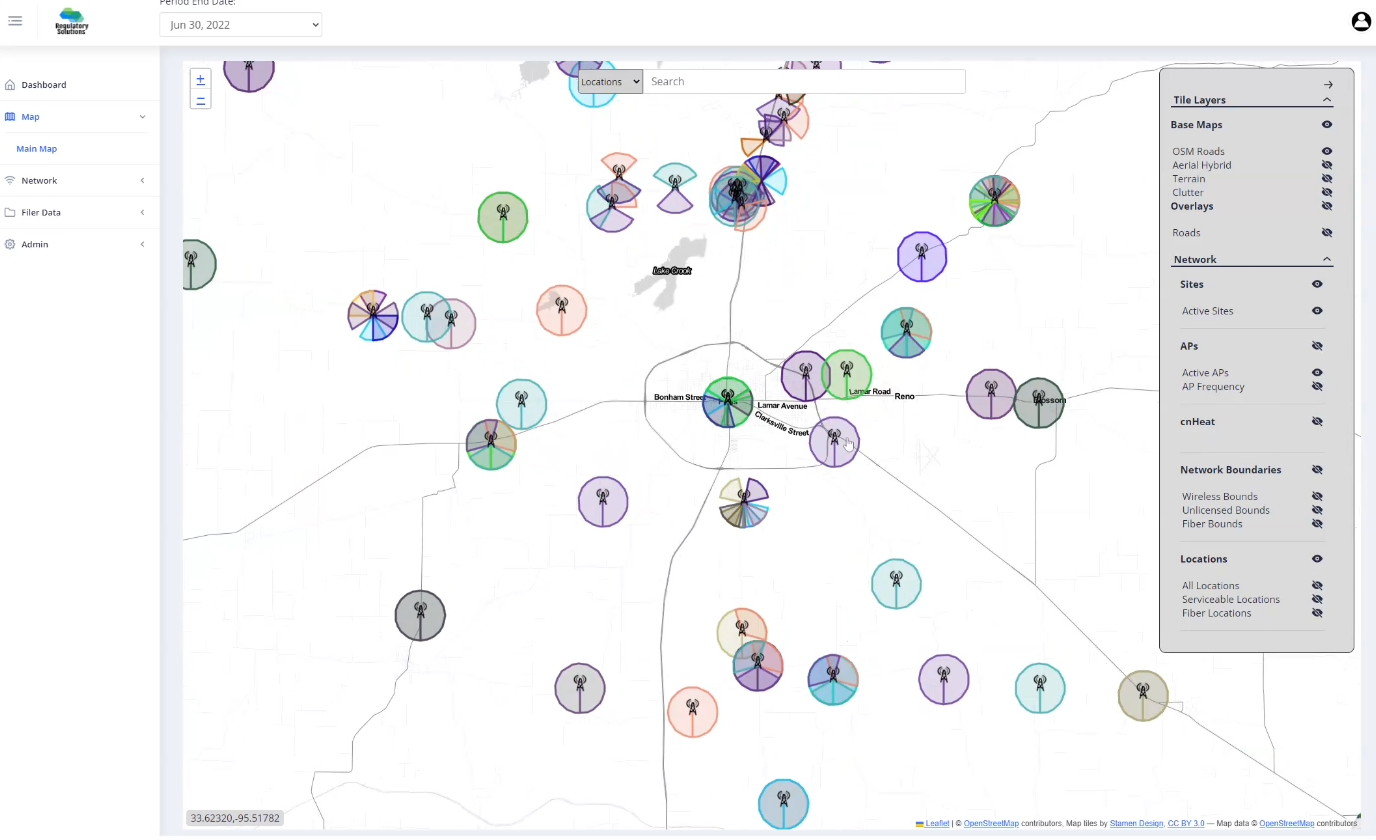Toggle Active Sites visibility
Viewport: 1376px width, 840px height.
click(x=1317, y=311)
